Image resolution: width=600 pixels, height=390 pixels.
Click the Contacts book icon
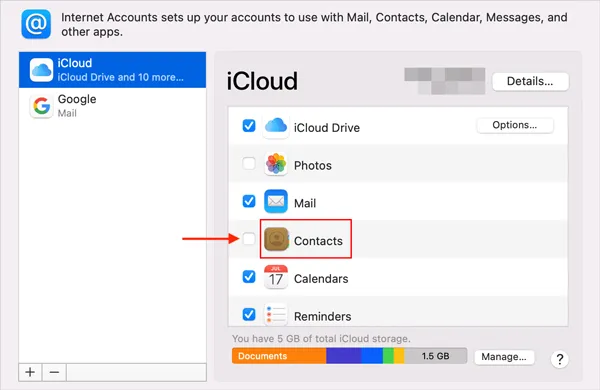click(x=276, y=239)
